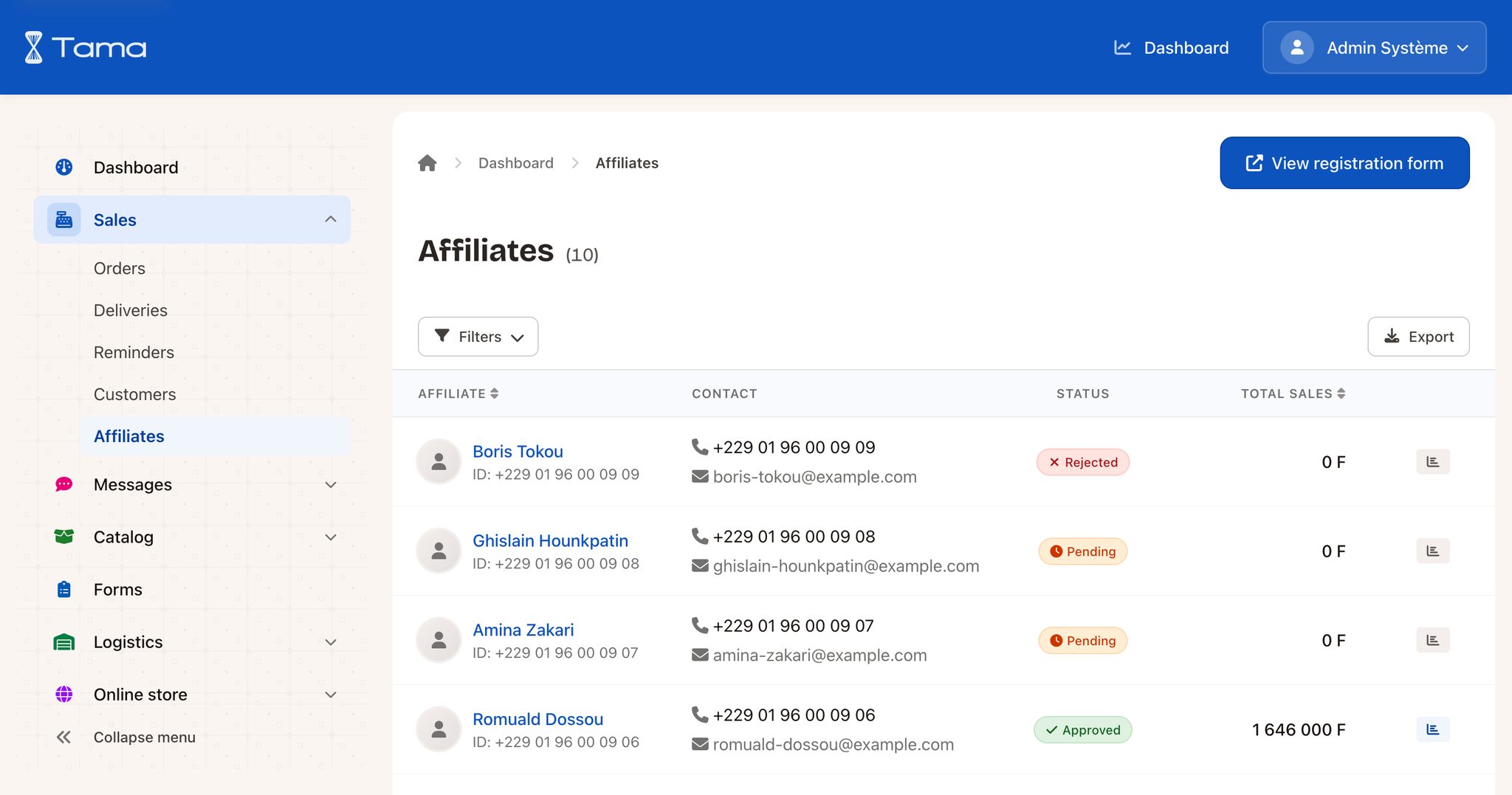Click the Sales cash register icon
This screenshot has width=1512, height=795.
coord(64,220)
